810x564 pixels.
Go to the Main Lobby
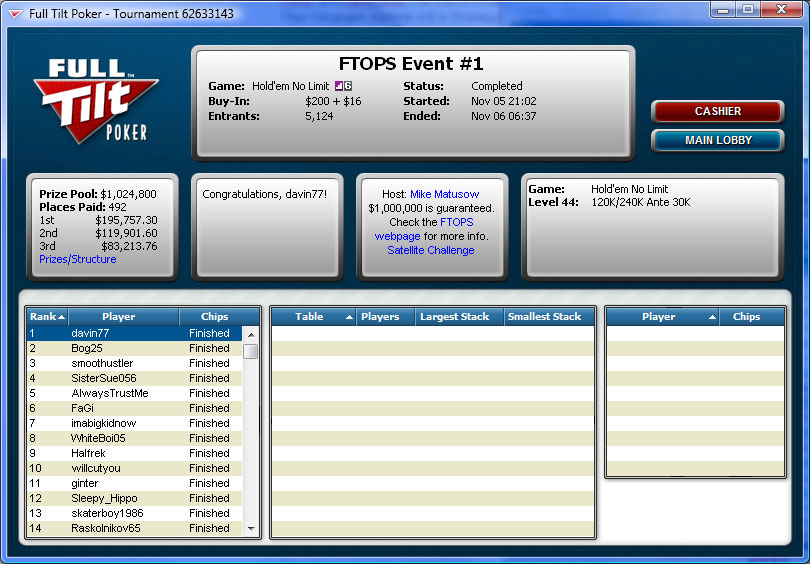pyautogui.click(x=718, y=140)
